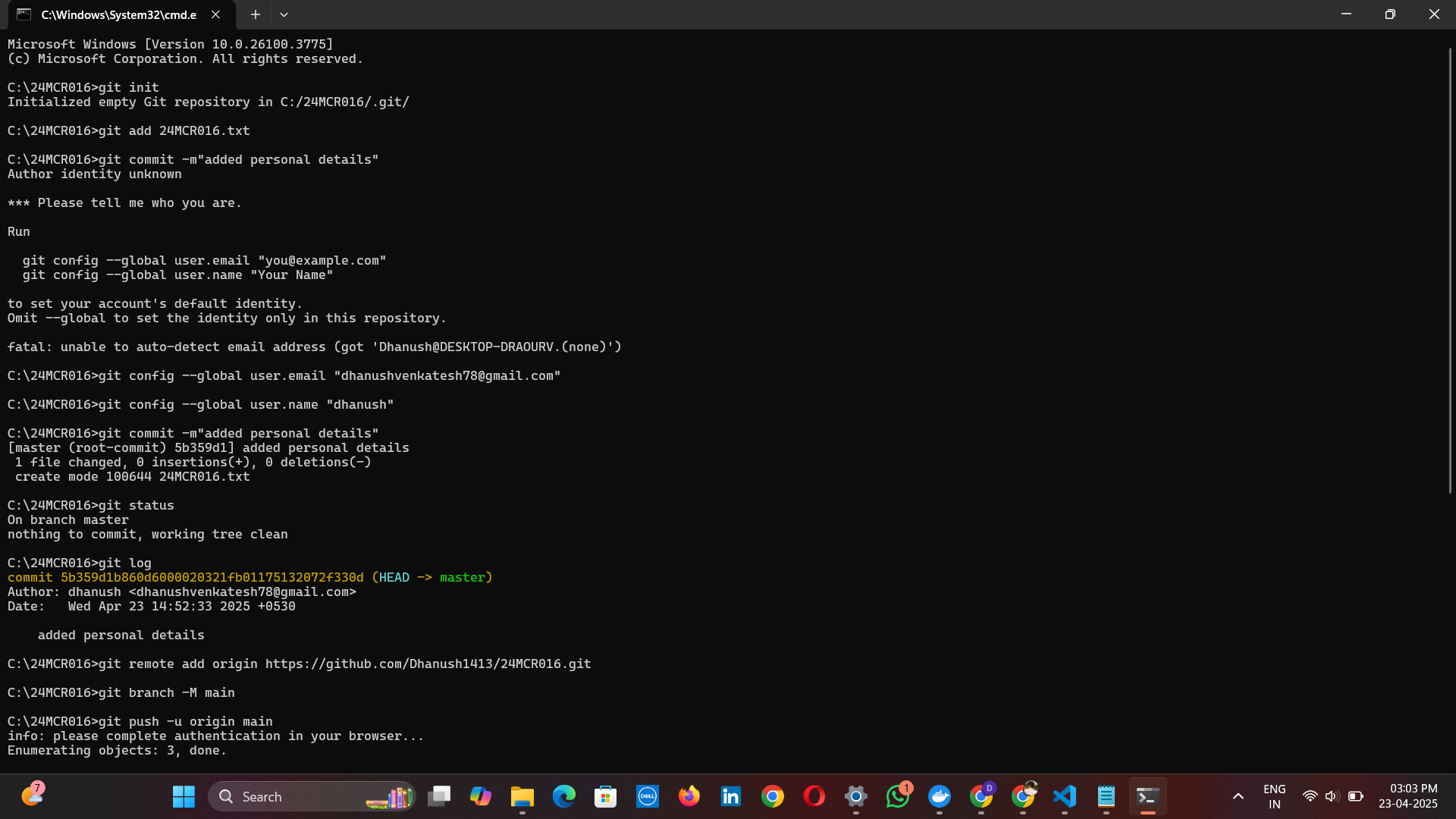
Task: Click the commit hash 5b359d1b860d in log
Action: click(212, 578)
